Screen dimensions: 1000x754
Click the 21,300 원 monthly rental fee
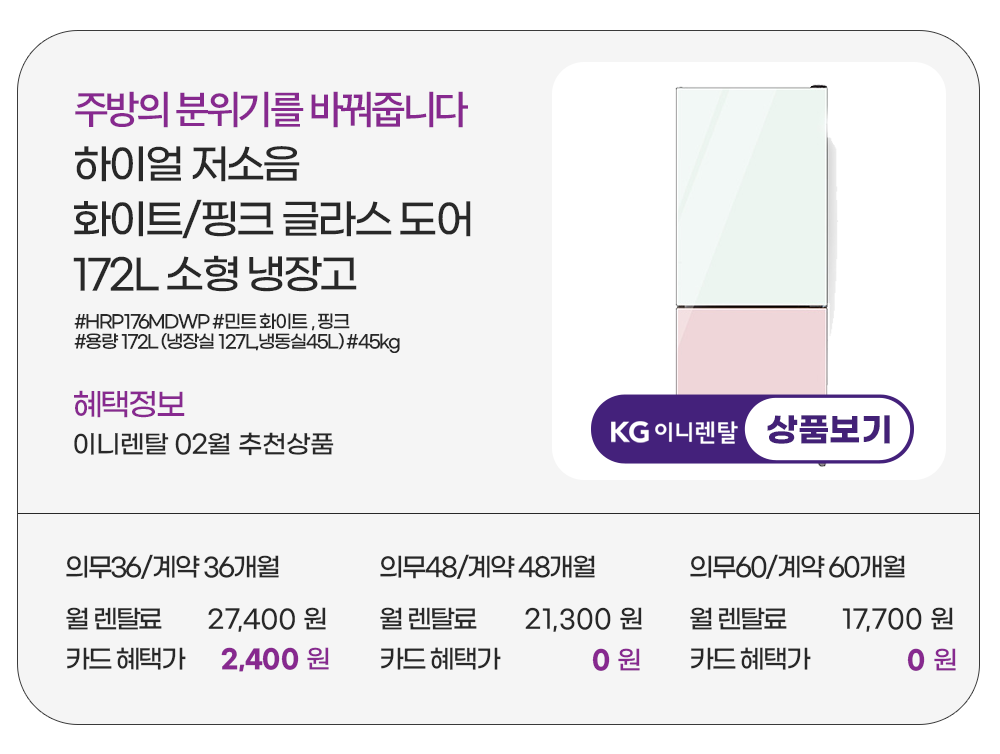click(583, 619)
